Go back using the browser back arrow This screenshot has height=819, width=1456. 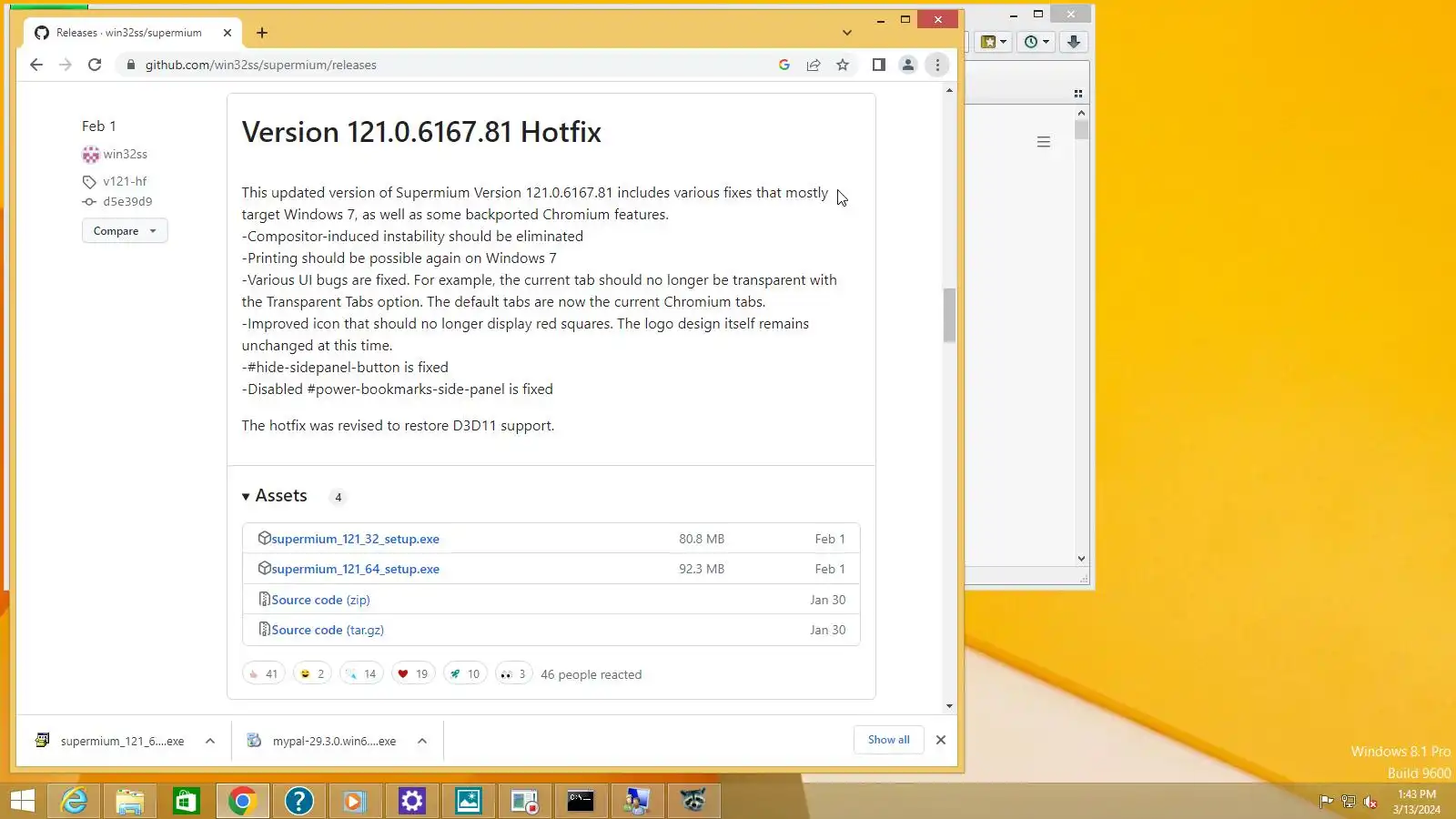36,65
